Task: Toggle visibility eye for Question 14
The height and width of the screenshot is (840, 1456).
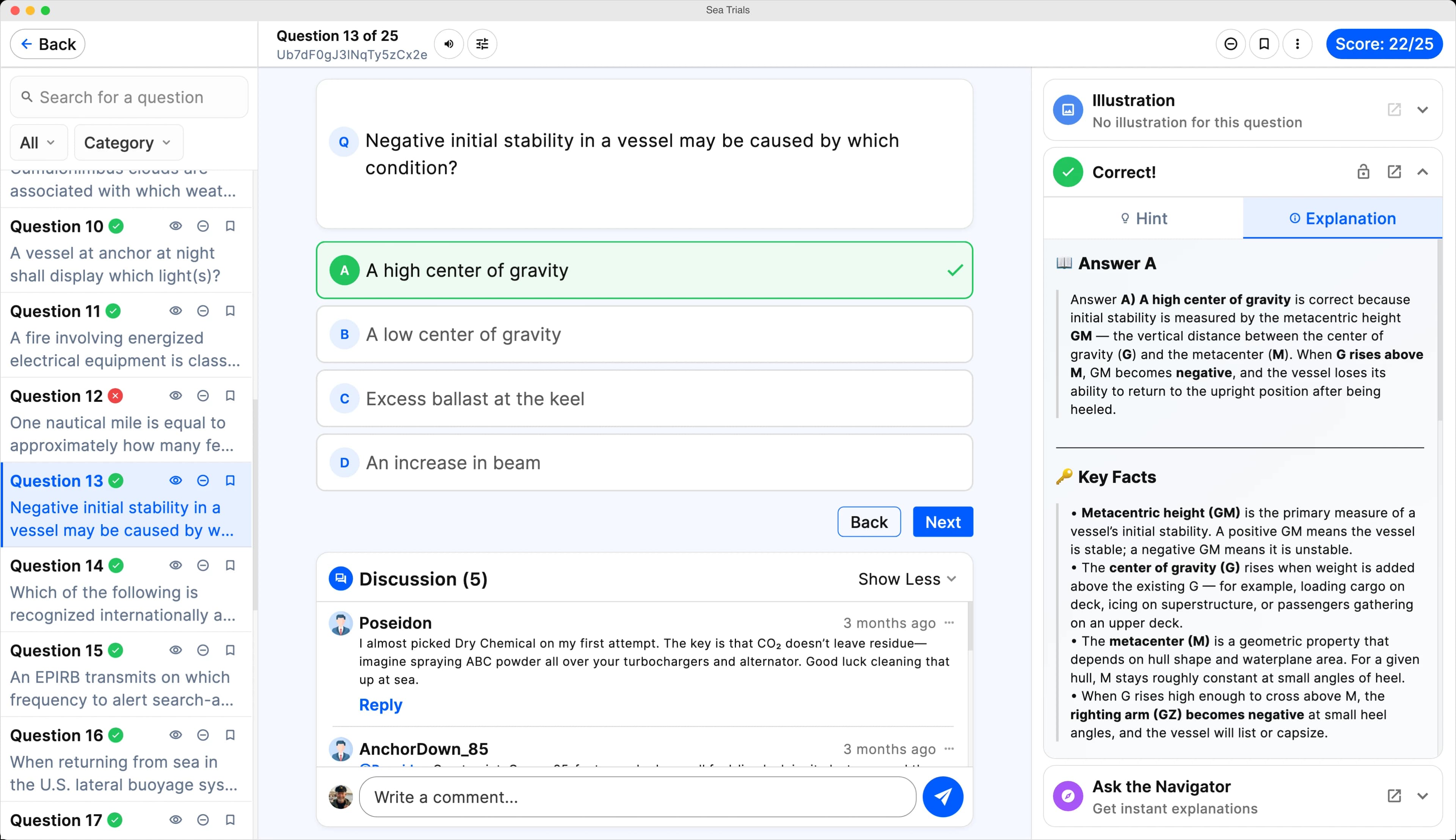Action: pos(176,566)
